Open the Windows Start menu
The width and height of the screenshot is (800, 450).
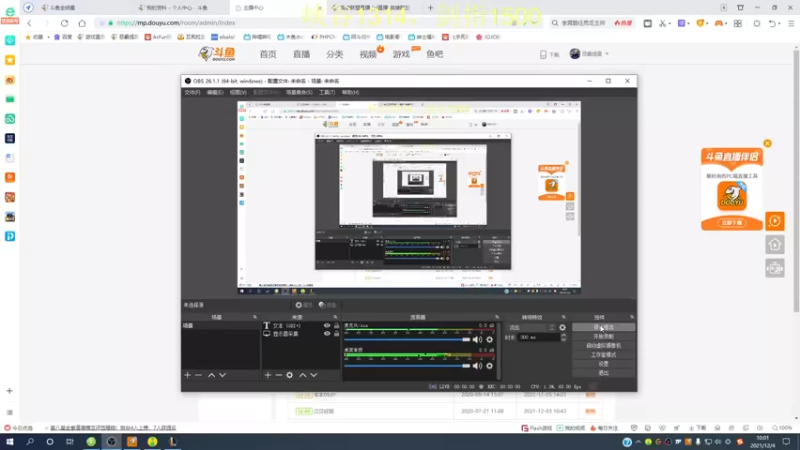tap(10, 442)
